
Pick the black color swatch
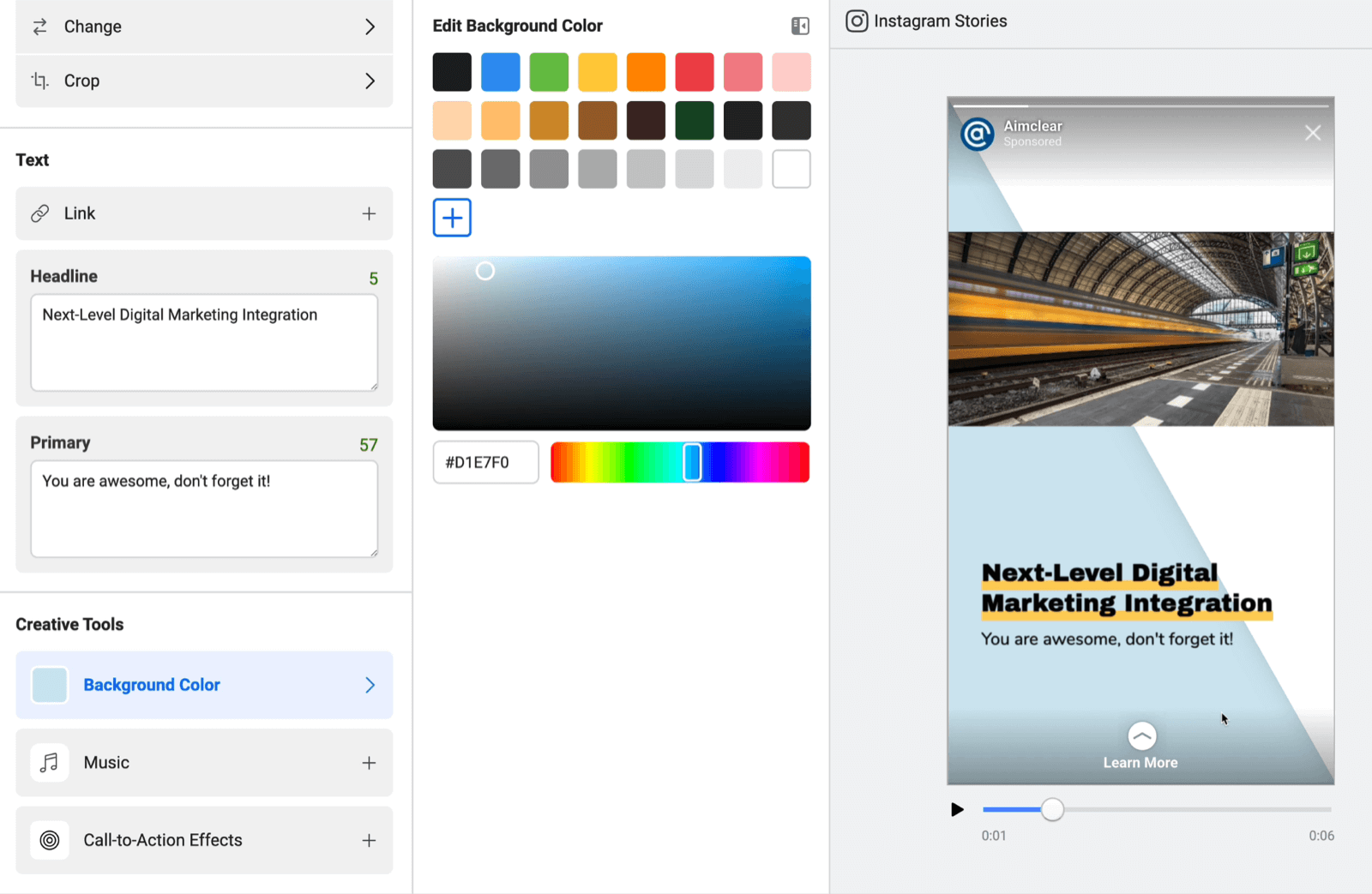click(452, 72)
